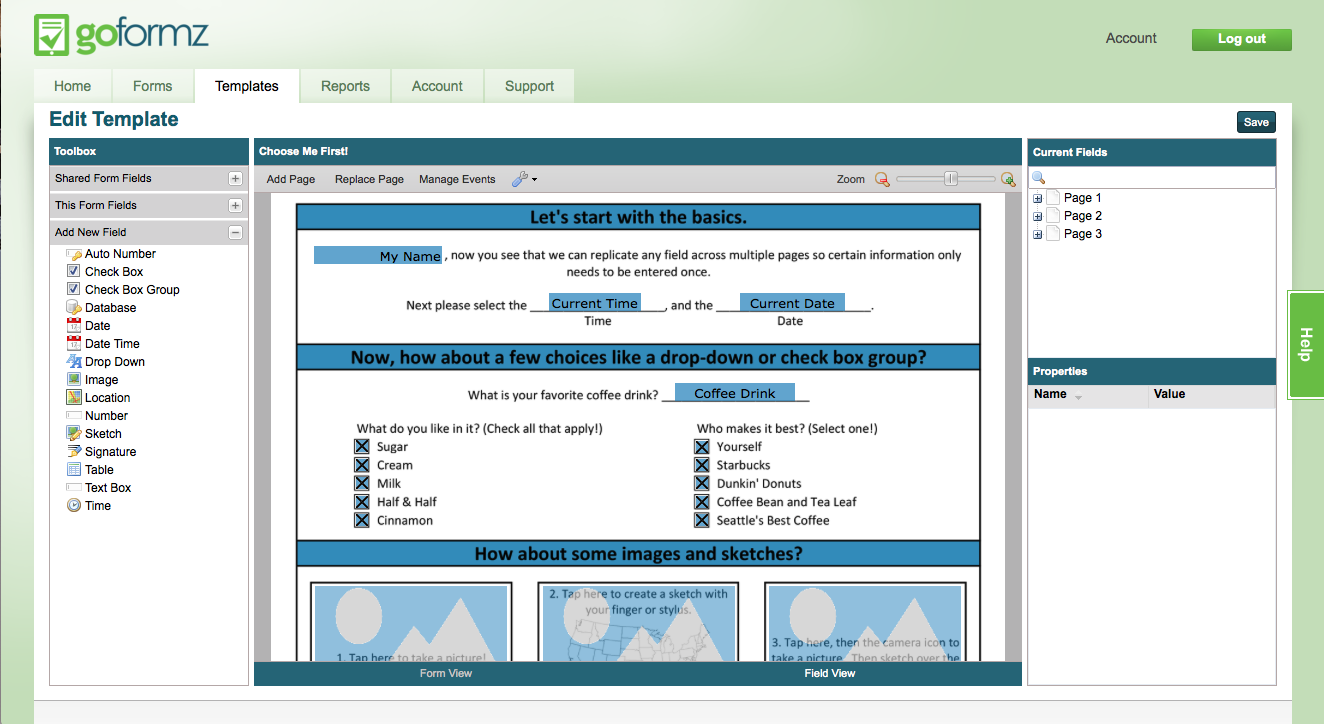Select the Signature field icon in toolbox
Viewport: 1324px width, 724px height.
[74, 452]
